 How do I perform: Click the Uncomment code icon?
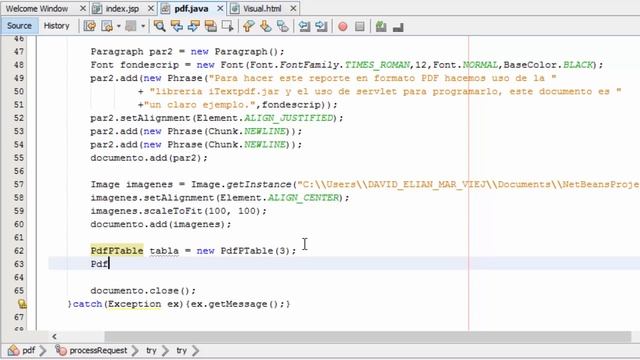pos(398,27)
